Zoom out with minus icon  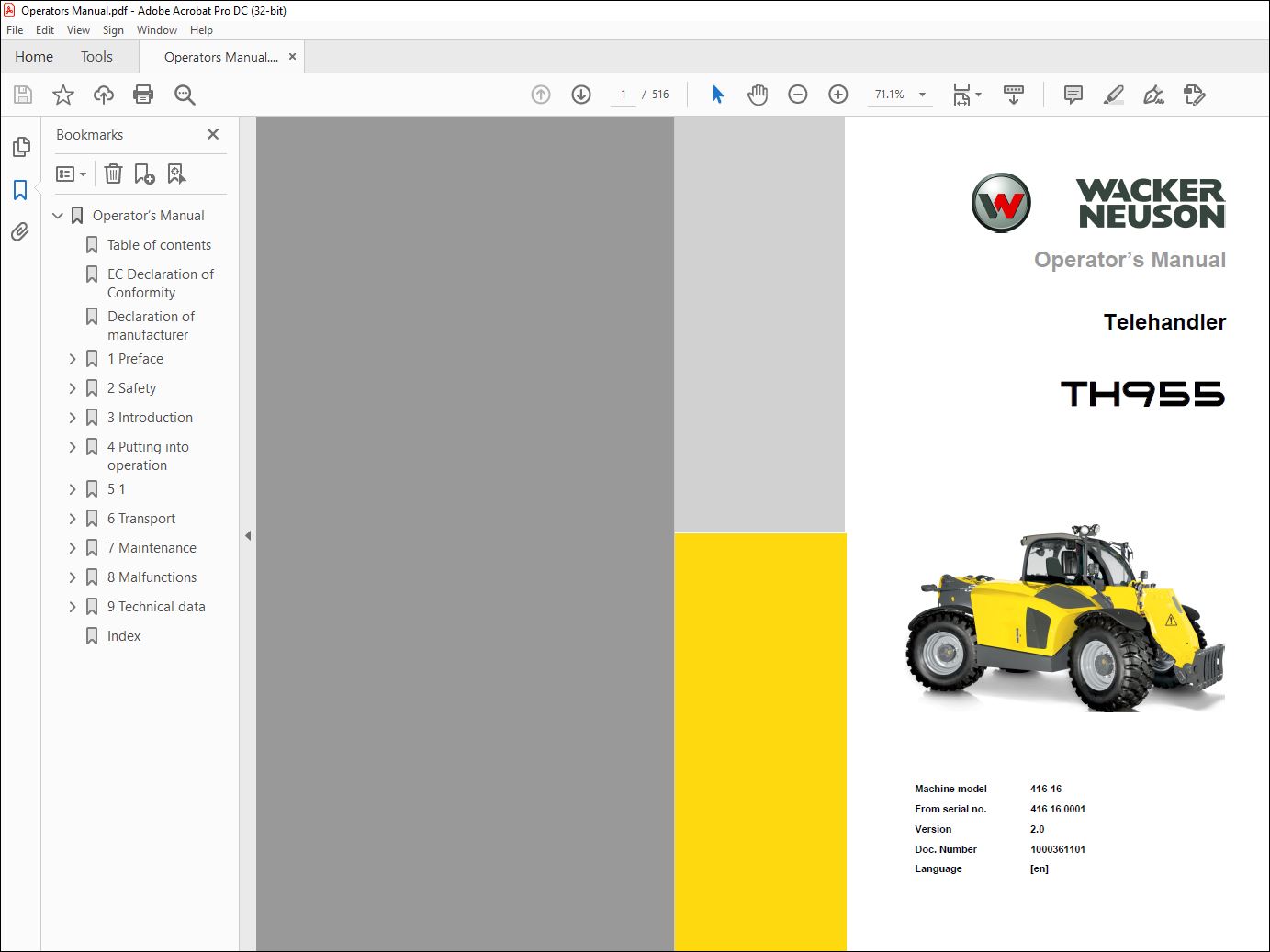click(x=798, y=95)
